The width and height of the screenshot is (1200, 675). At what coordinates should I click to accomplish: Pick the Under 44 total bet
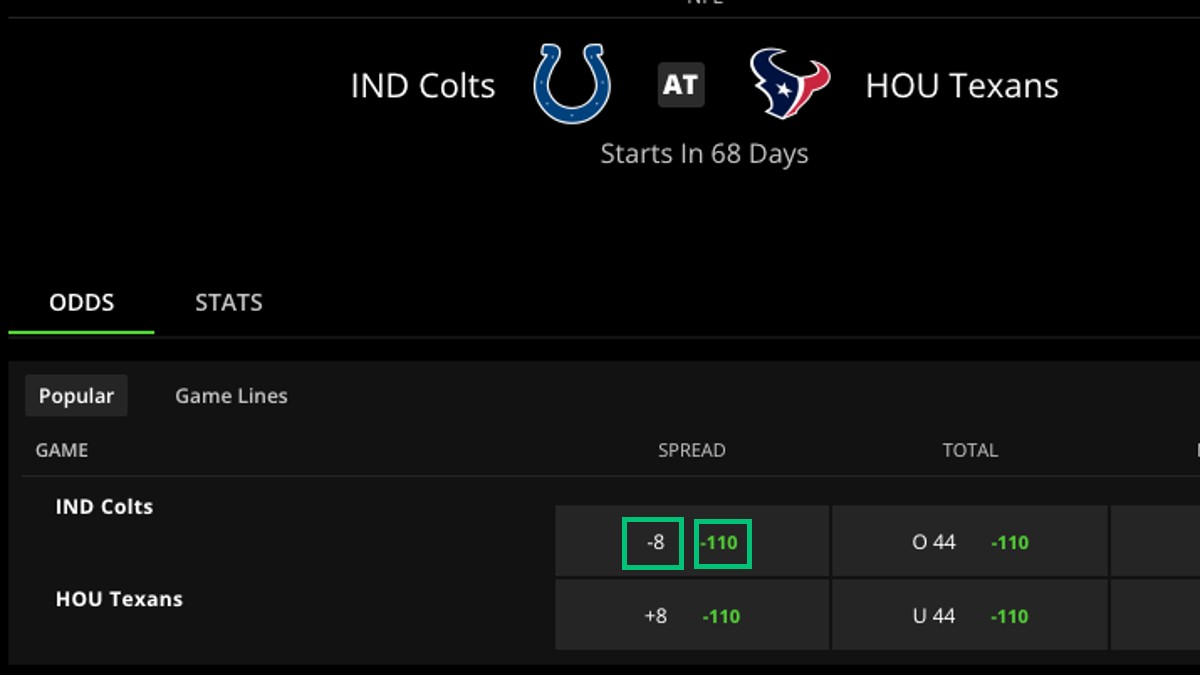coord(935,615)
